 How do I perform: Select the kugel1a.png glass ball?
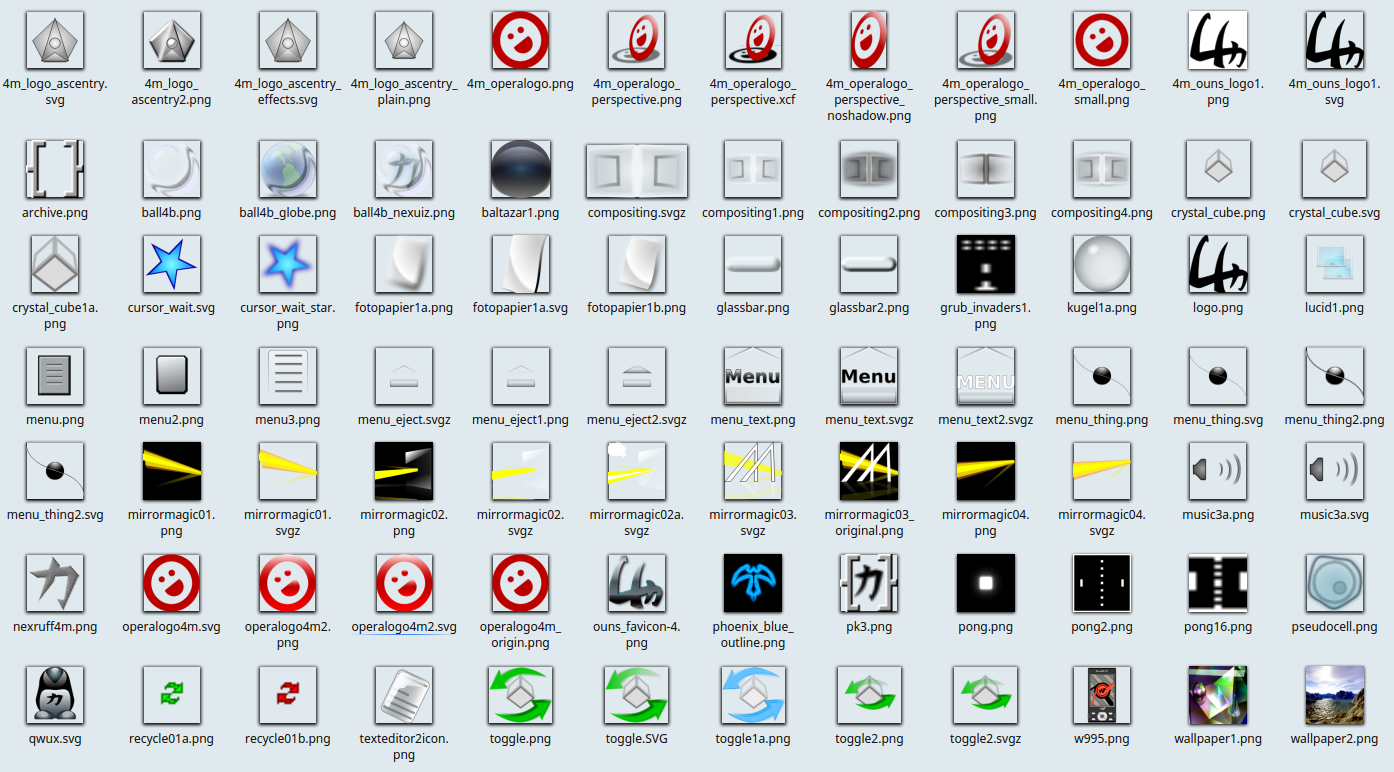point(1102,264)
